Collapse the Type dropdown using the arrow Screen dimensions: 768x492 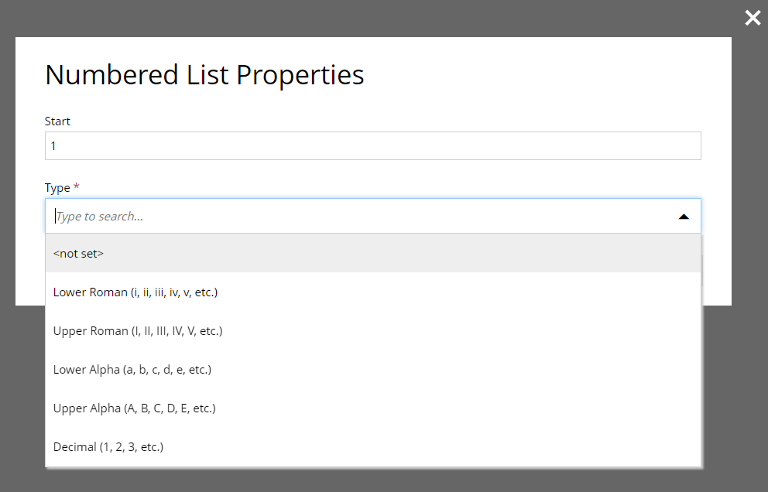pyautogui.click(x=683, y=217)
